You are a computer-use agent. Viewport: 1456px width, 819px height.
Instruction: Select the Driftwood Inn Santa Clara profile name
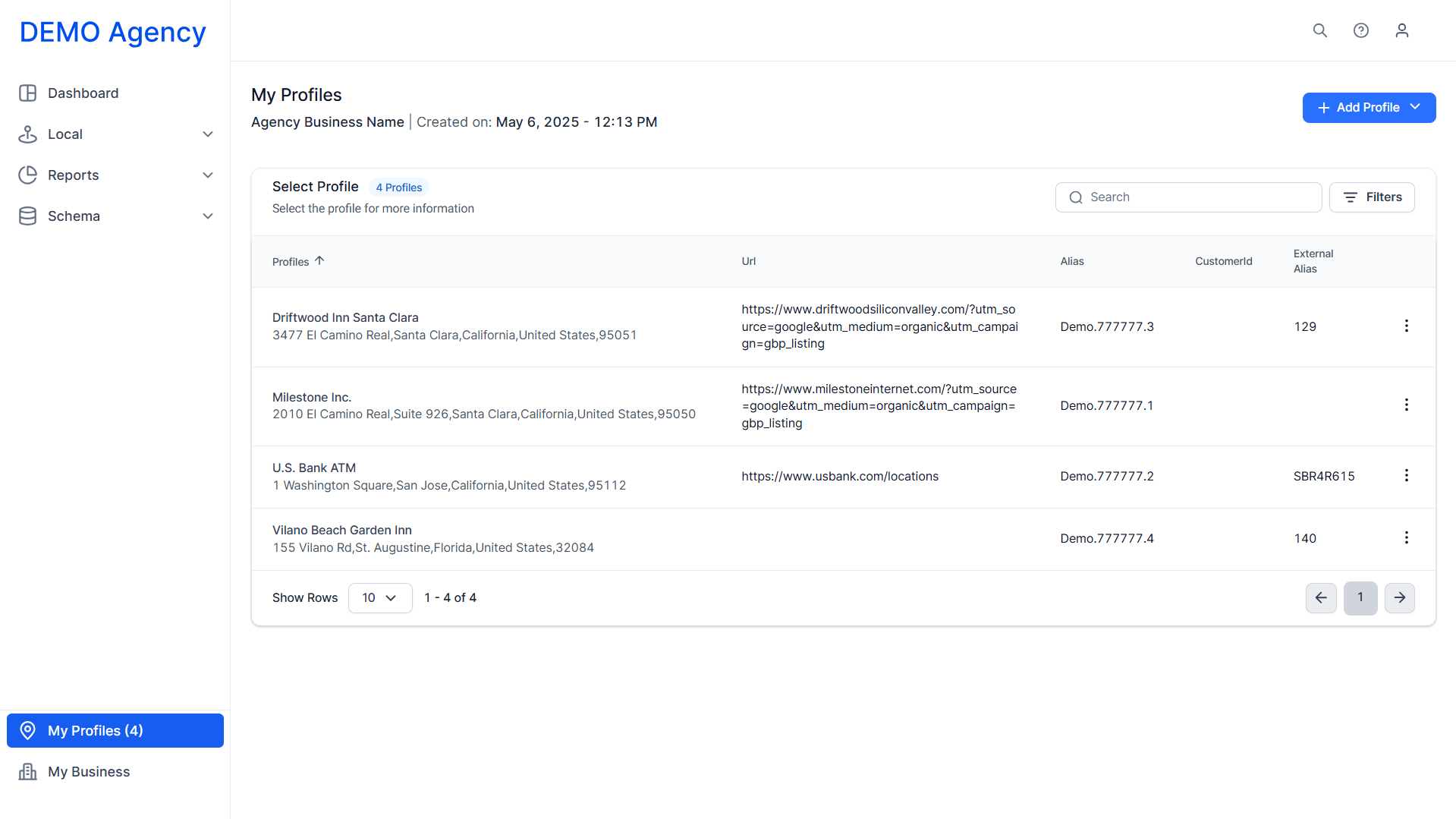click(x=345, y=317)
